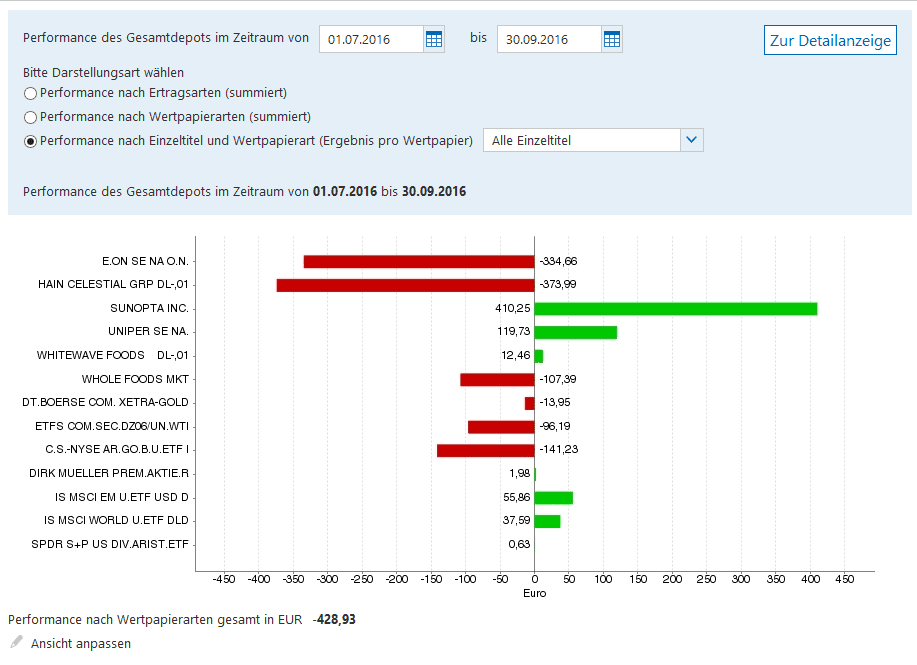The width and height of the screenshot is (917, 665).
Task: Click the Bitte Darstellungsart wählen heading
Action: pos(104,73)
